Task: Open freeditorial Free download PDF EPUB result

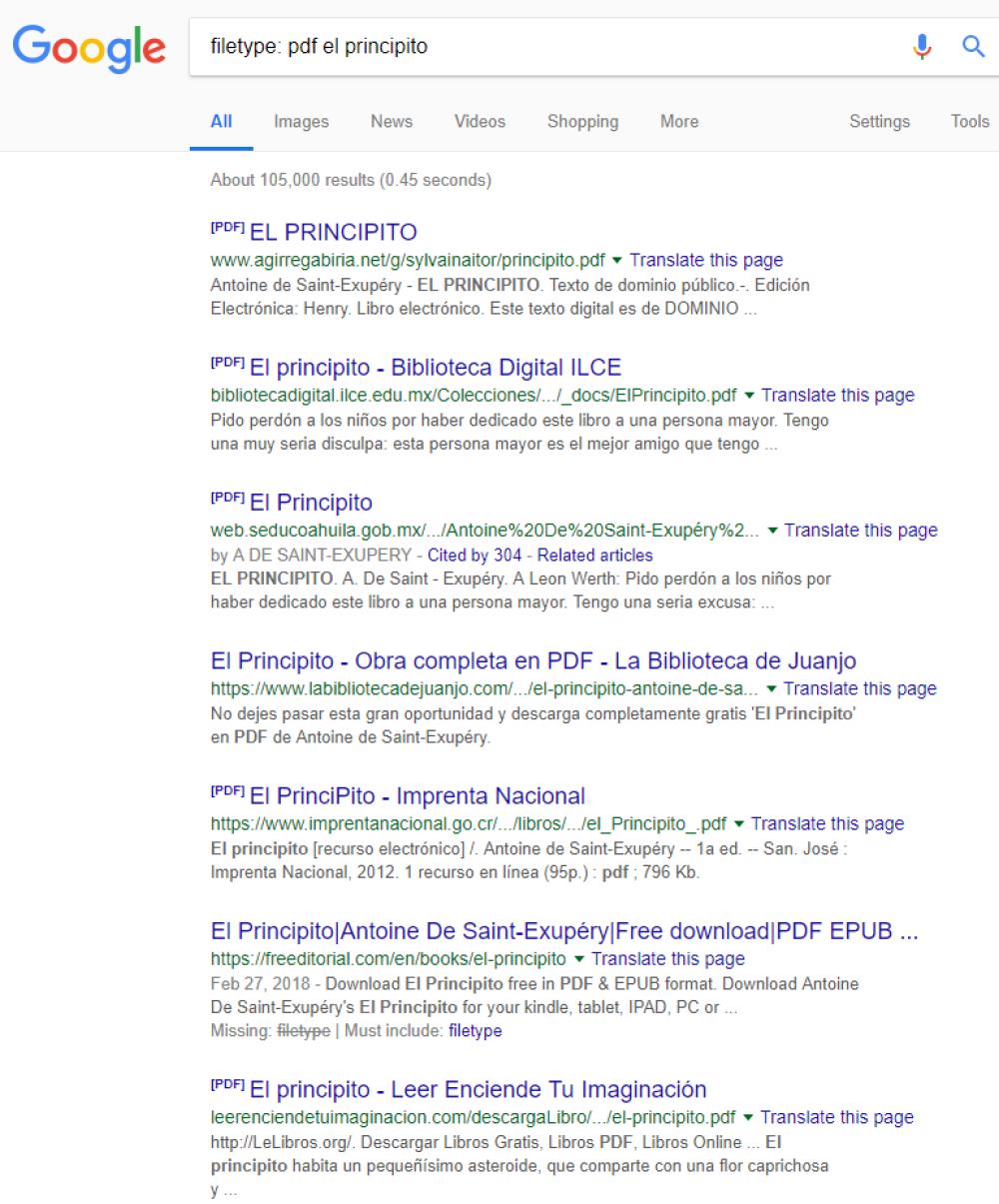Action: (x=564, y=931)
